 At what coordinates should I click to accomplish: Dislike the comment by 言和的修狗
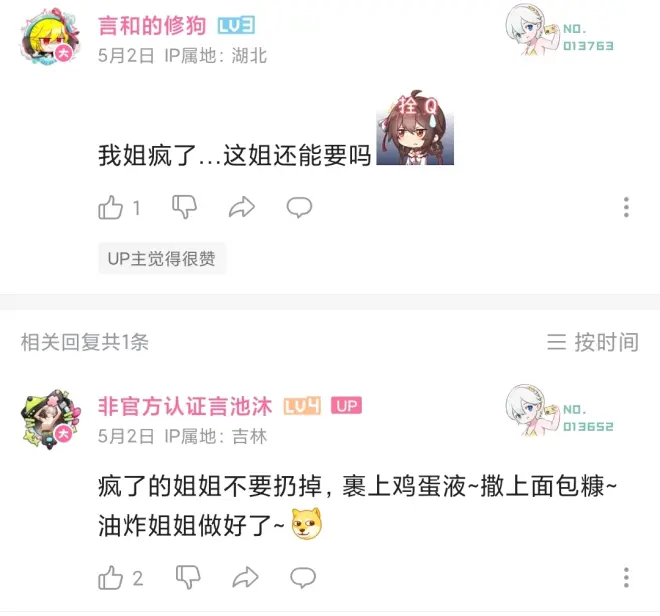(184, 207)
